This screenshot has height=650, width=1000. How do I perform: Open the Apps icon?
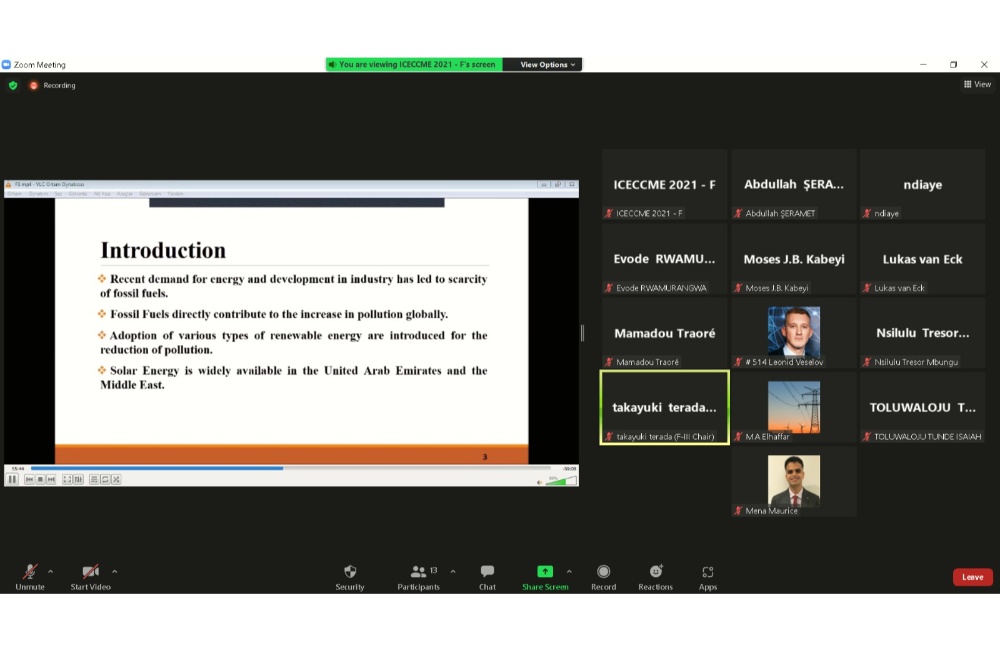[x=708, y=572]
